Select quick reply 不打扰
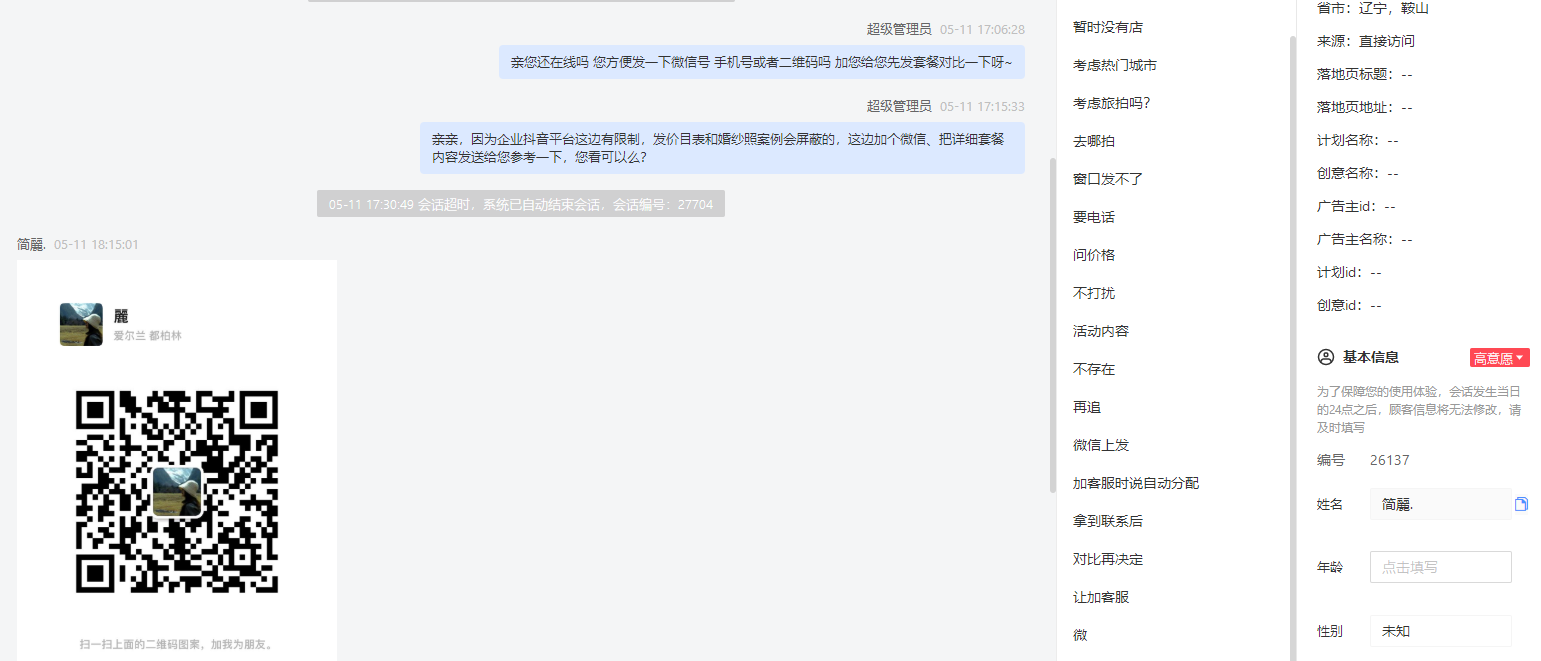The width and height of the screenshot is (1541, 661). click(x=1093, y=293)
